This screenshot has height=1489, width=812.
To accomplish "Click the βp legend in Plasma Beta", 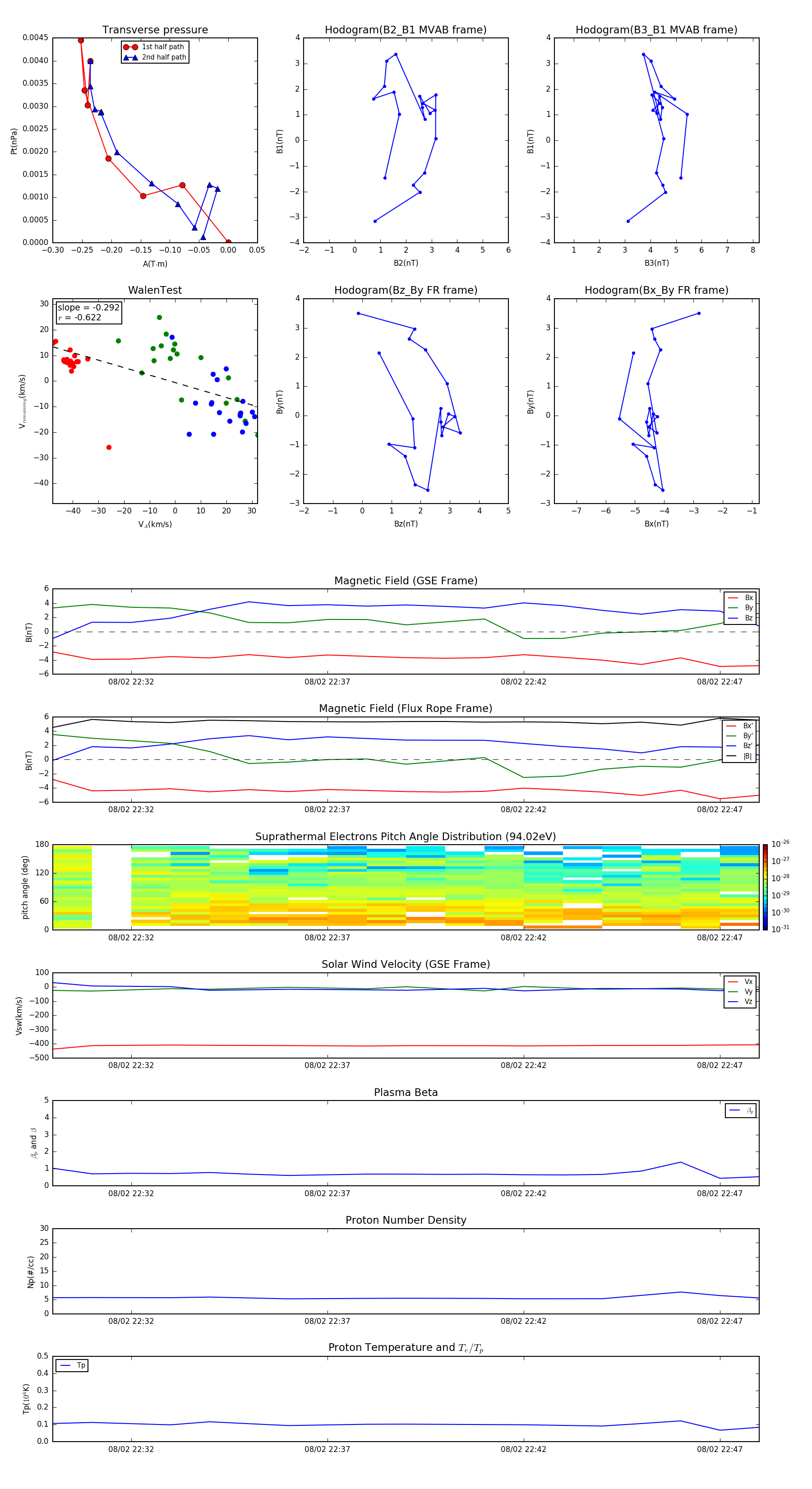I will coord(741,1110).
